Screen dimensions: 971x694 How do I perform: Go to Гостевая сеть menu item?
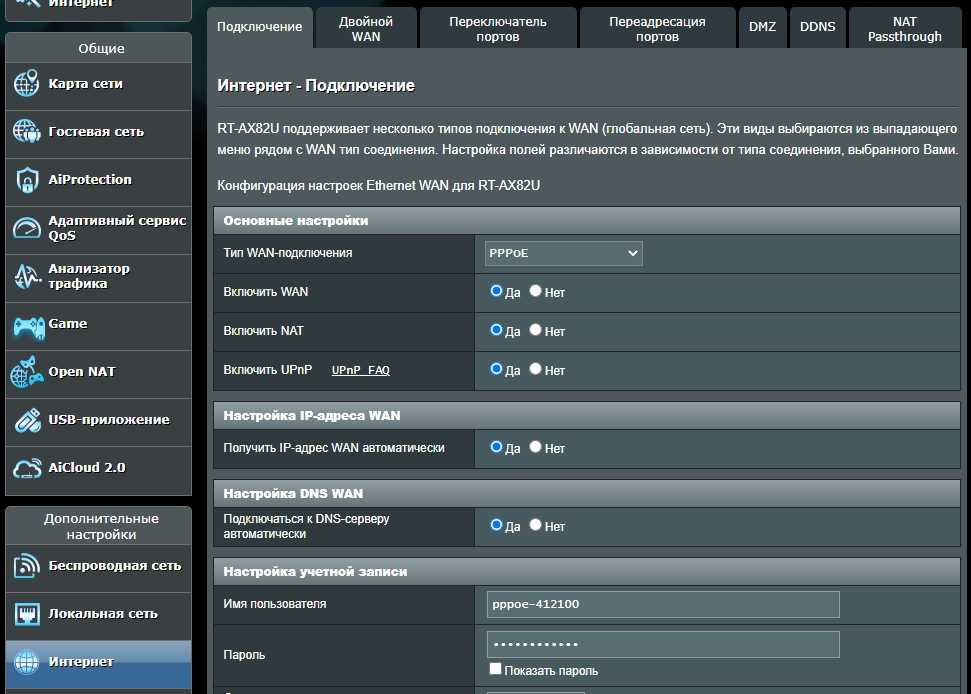(98, 134)
